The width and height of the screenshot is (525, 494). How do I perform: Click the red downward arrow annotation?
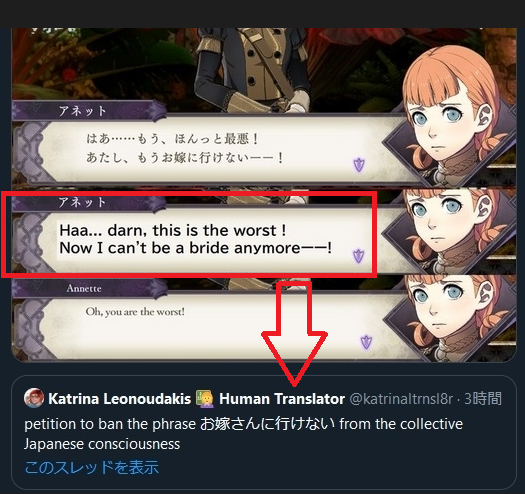tap(294, 333)
